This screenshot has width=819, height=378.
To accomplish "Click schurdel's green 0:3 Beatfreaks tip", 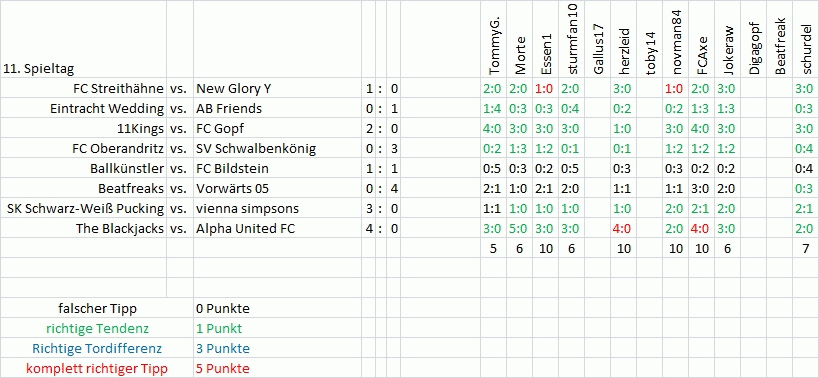I will pyautogui.click(x=805, y=188).
